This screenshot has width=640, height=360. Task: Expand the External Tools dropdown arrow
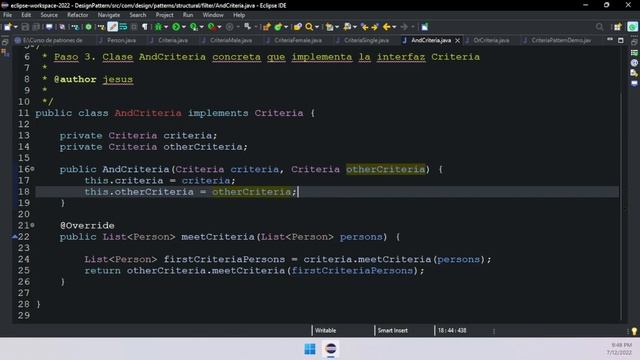point(220,27)
